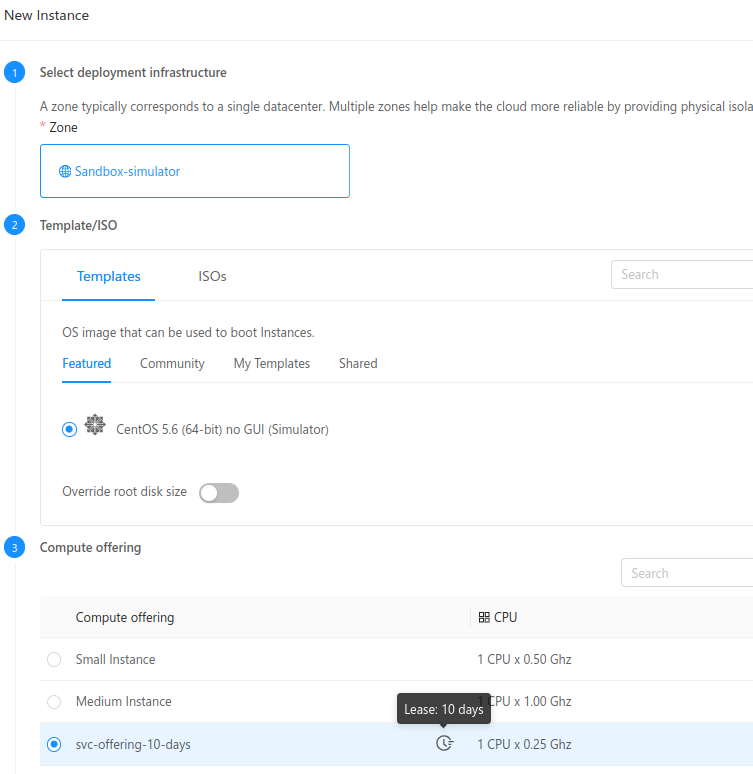Click step 1 circle indicator
The width and height of the screenshot is (753, 774).
(14, 72)
